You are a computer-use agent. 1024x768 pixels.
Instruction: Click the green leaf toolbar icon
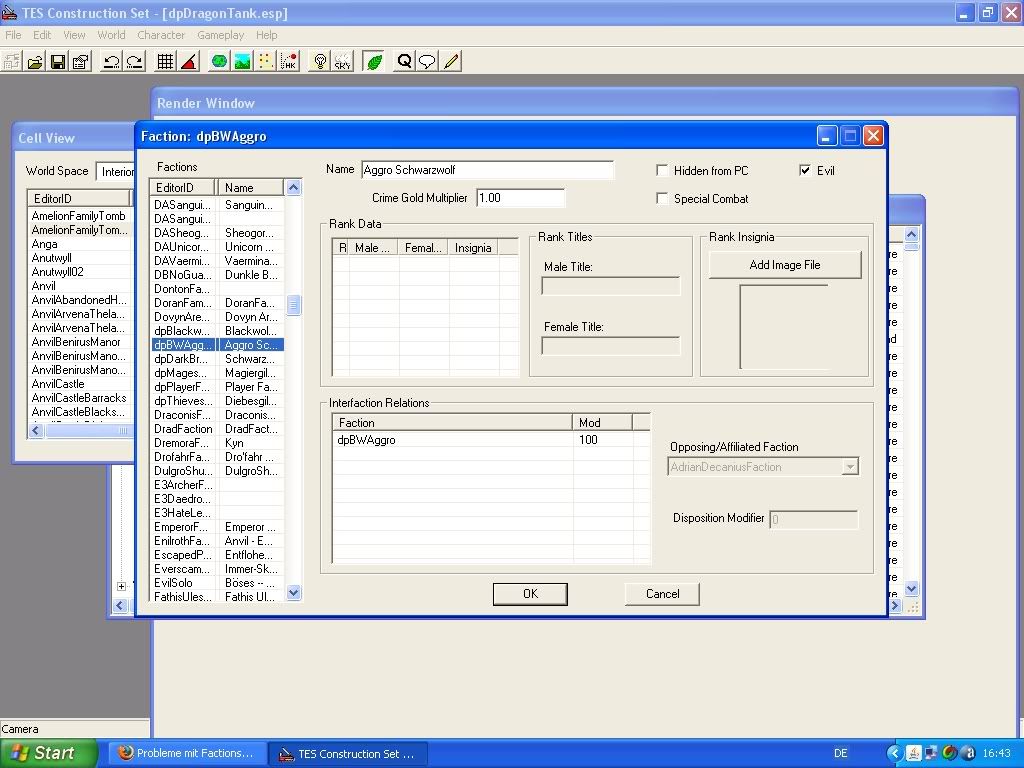pos(374,62)
